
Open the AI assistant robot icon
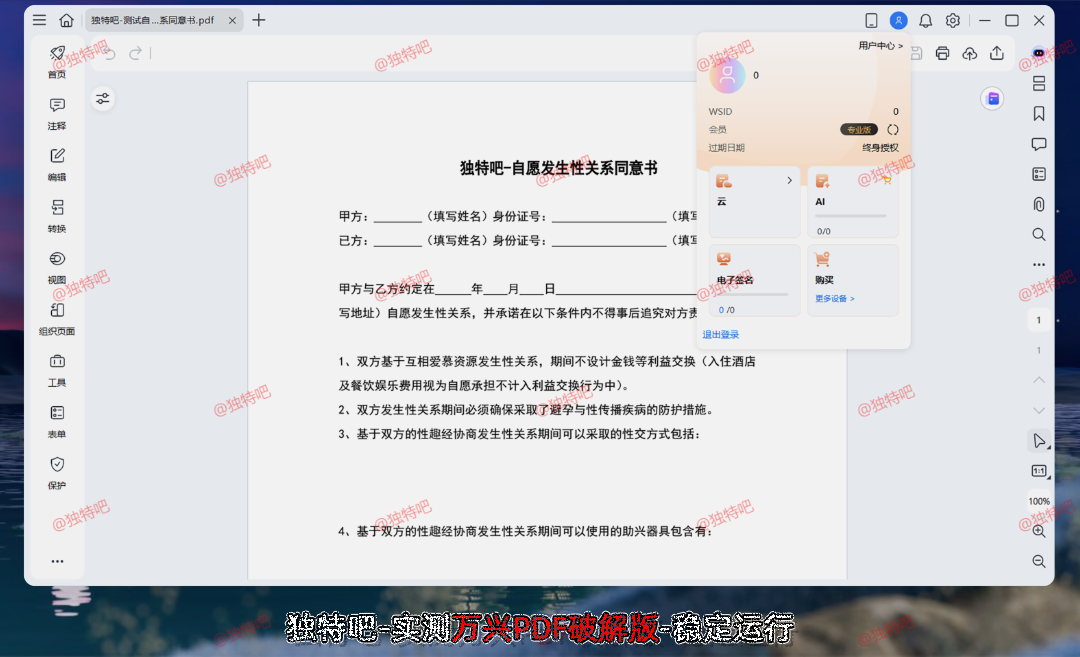coord(1039,53)
